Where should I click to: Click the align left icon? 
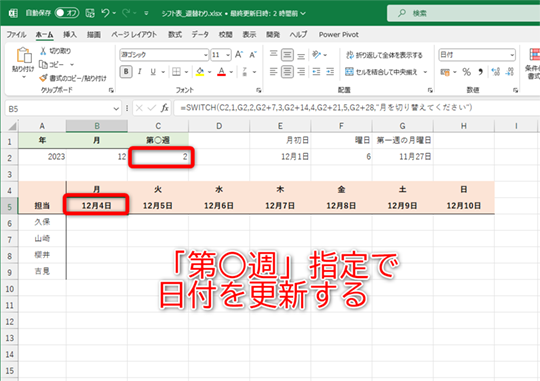(273, 72)
